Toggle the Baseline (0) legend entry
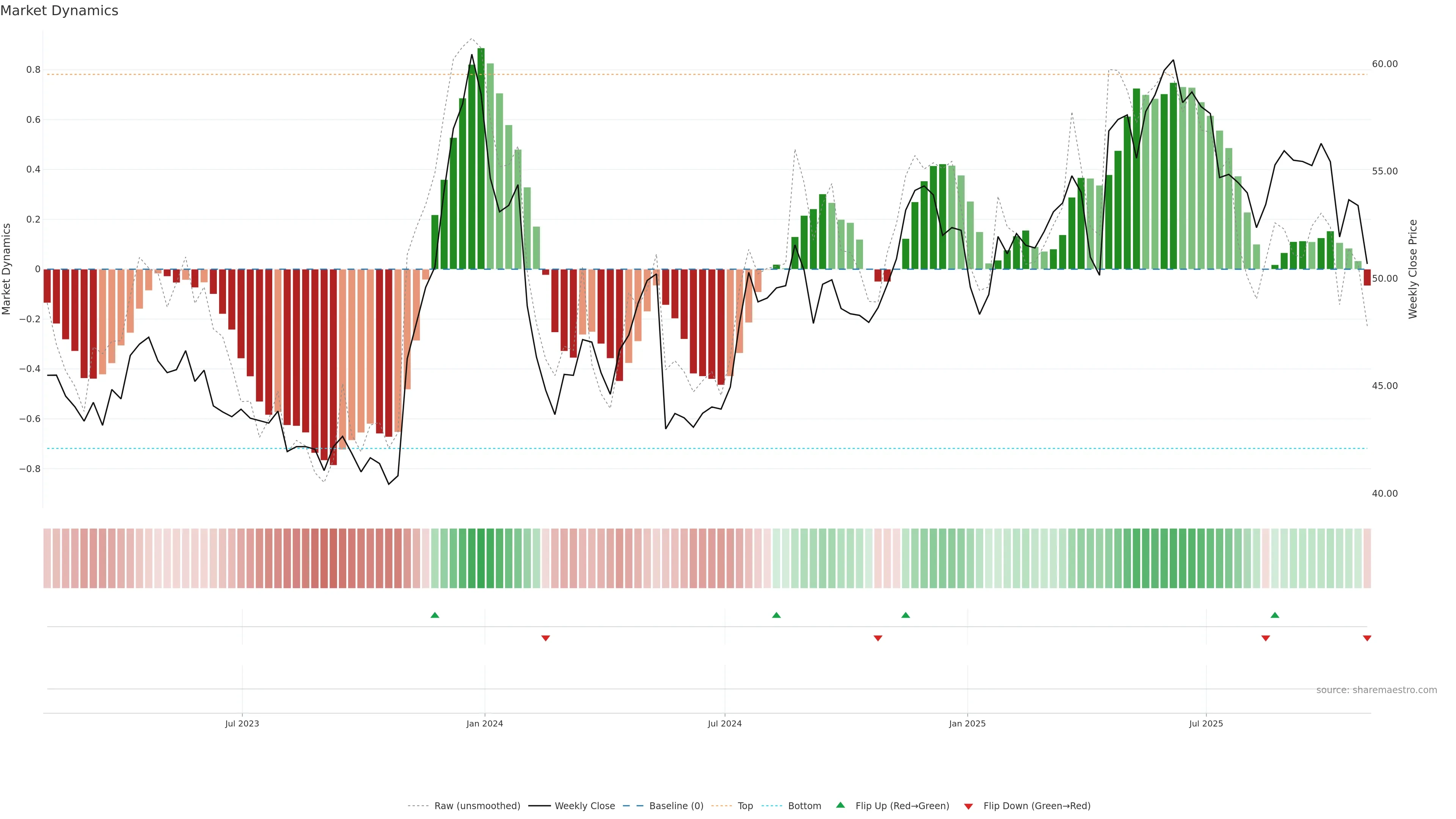Image resolution: width=1456 pixels, height=819 pixels. coord(676,806)
